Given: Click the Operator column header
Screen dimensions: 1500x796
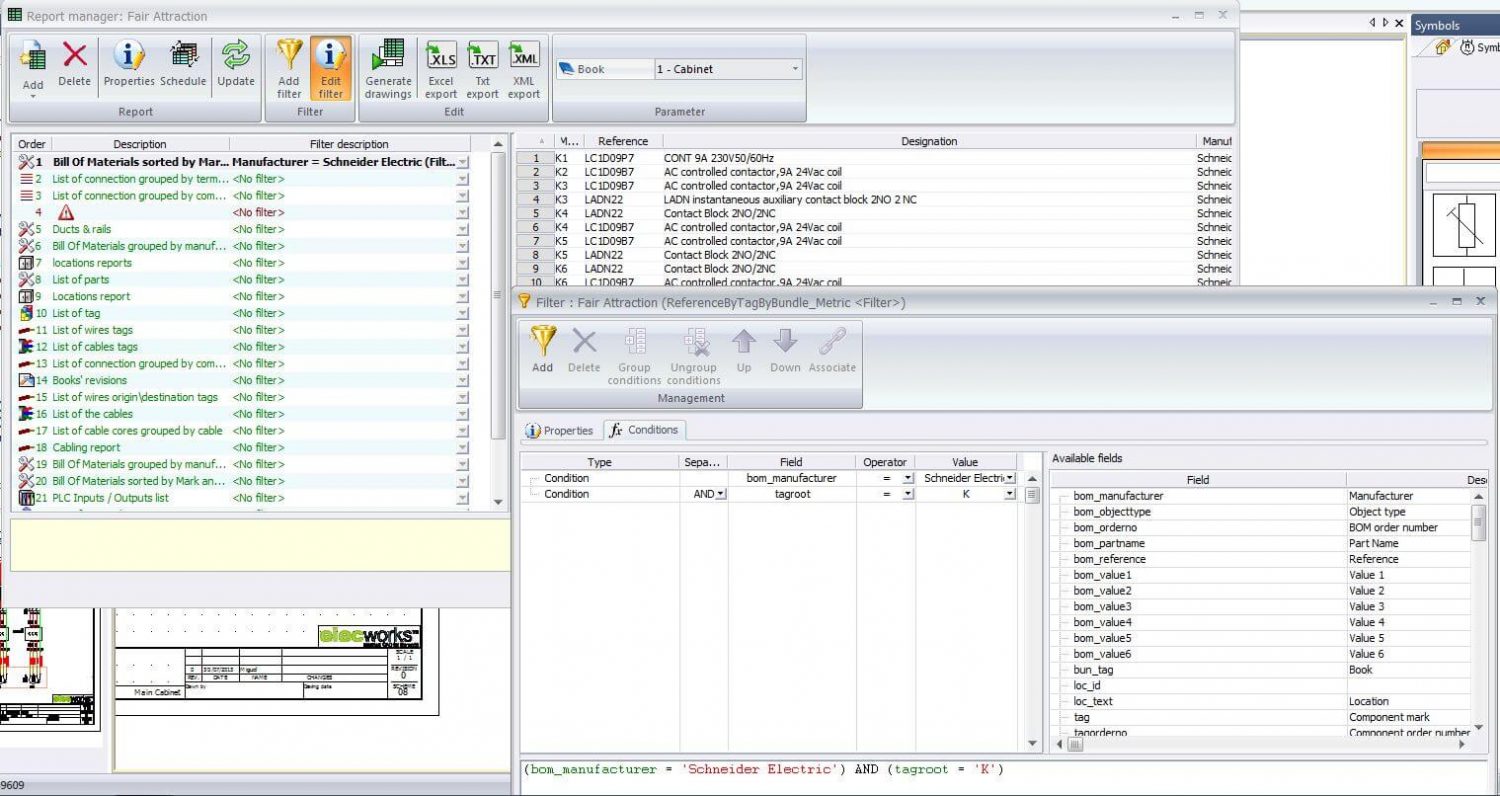Looking at the screenshot, I should [885, 462].
